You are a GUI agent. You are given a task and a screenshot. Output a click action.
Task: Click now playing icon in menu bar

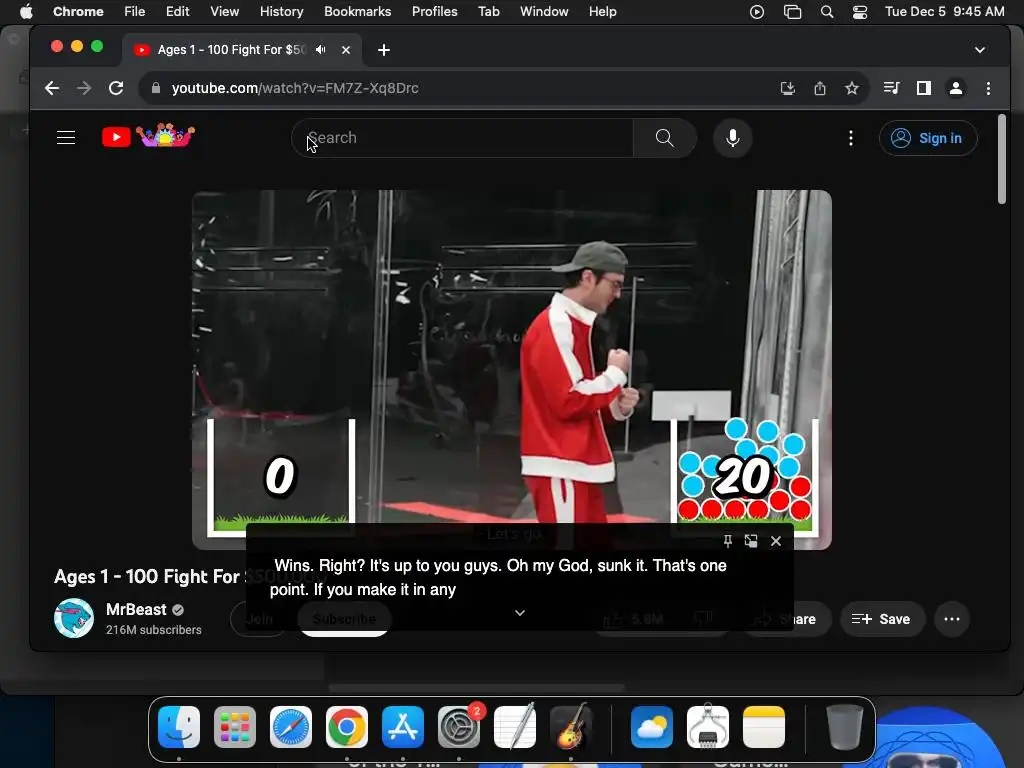(x=757, y=12)
